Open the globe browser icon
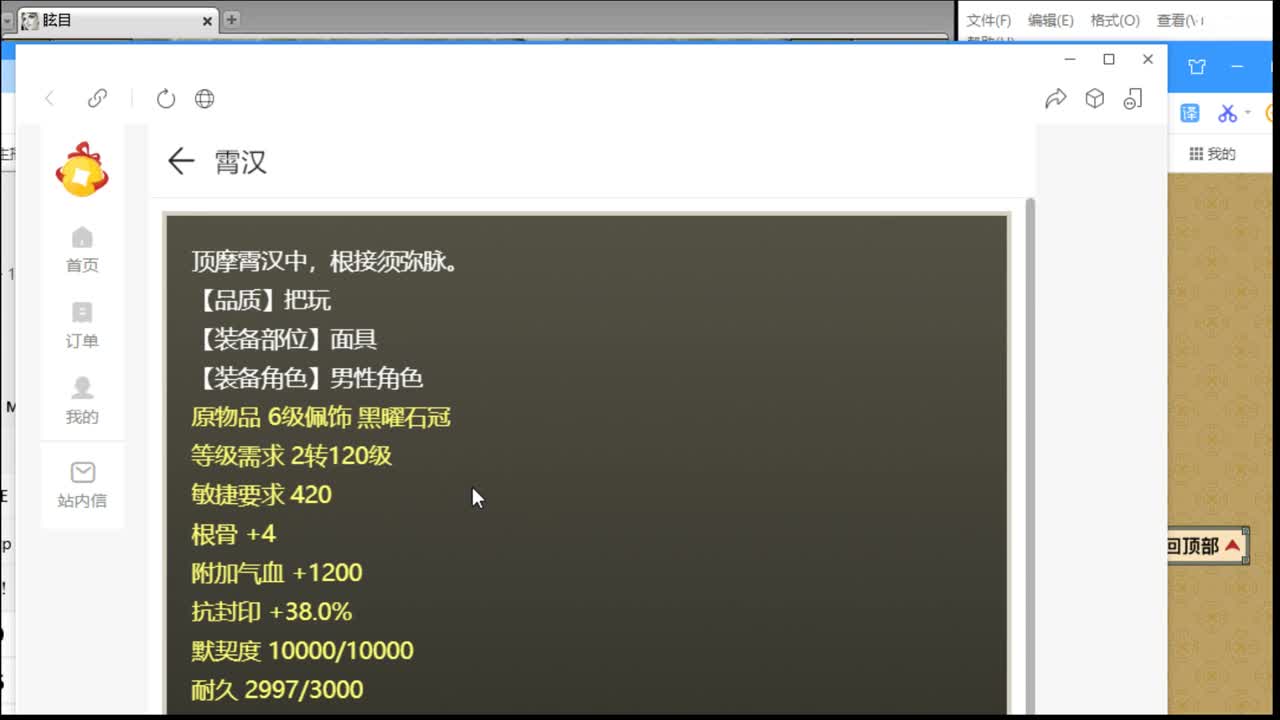Viewport: 1280px width, 720px height. coord(204,98)
